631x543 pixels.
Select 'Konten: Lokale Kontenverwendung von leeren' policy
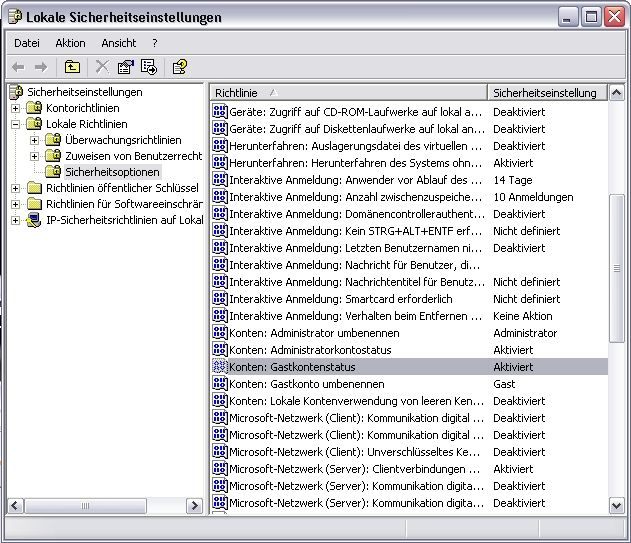coord(357,401)
